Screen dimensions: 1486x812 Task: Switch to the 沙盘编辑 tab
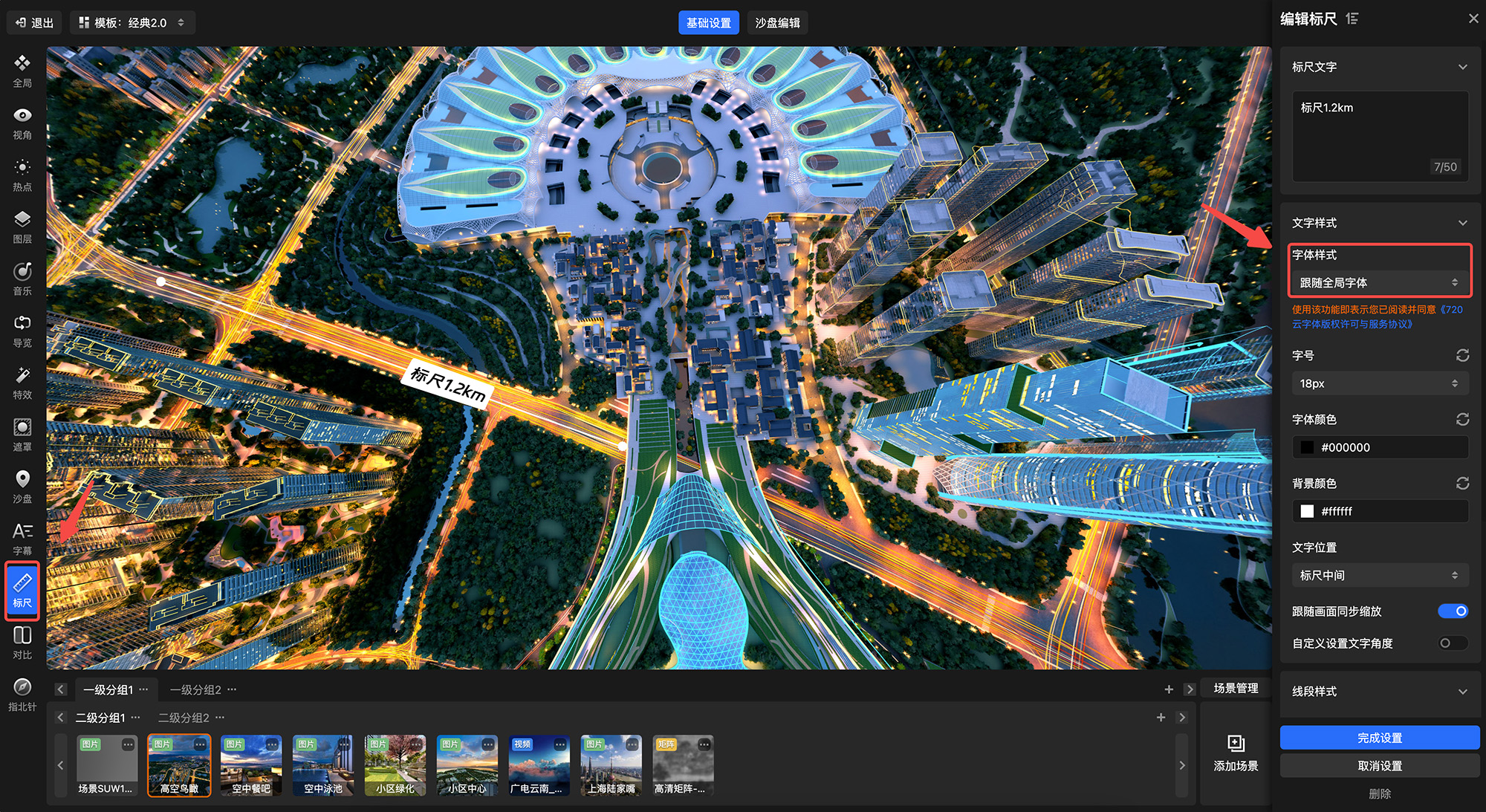coord(777,23)
